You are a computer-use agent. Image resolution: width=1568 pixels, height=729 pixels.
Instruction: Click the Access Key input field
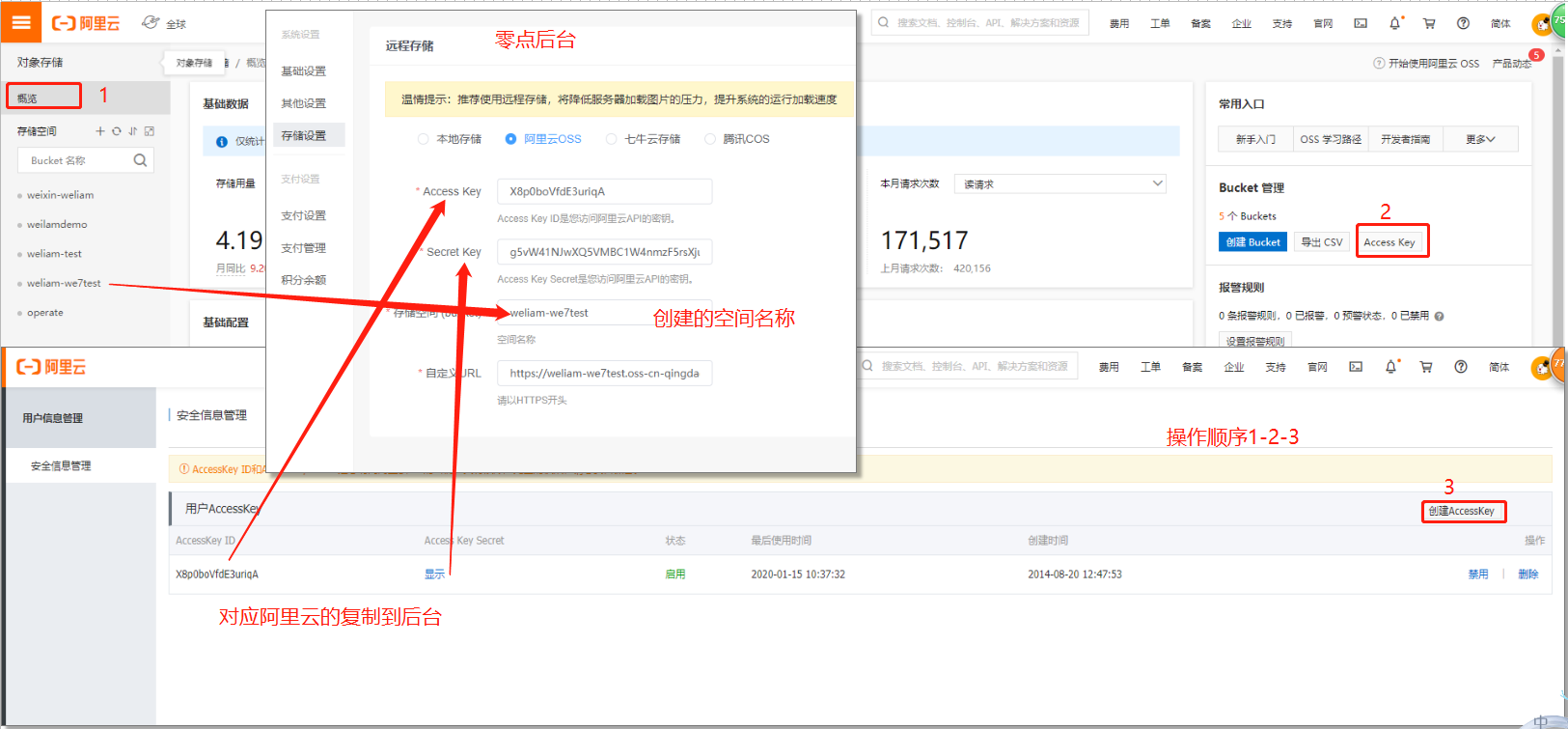pos(604,191)
